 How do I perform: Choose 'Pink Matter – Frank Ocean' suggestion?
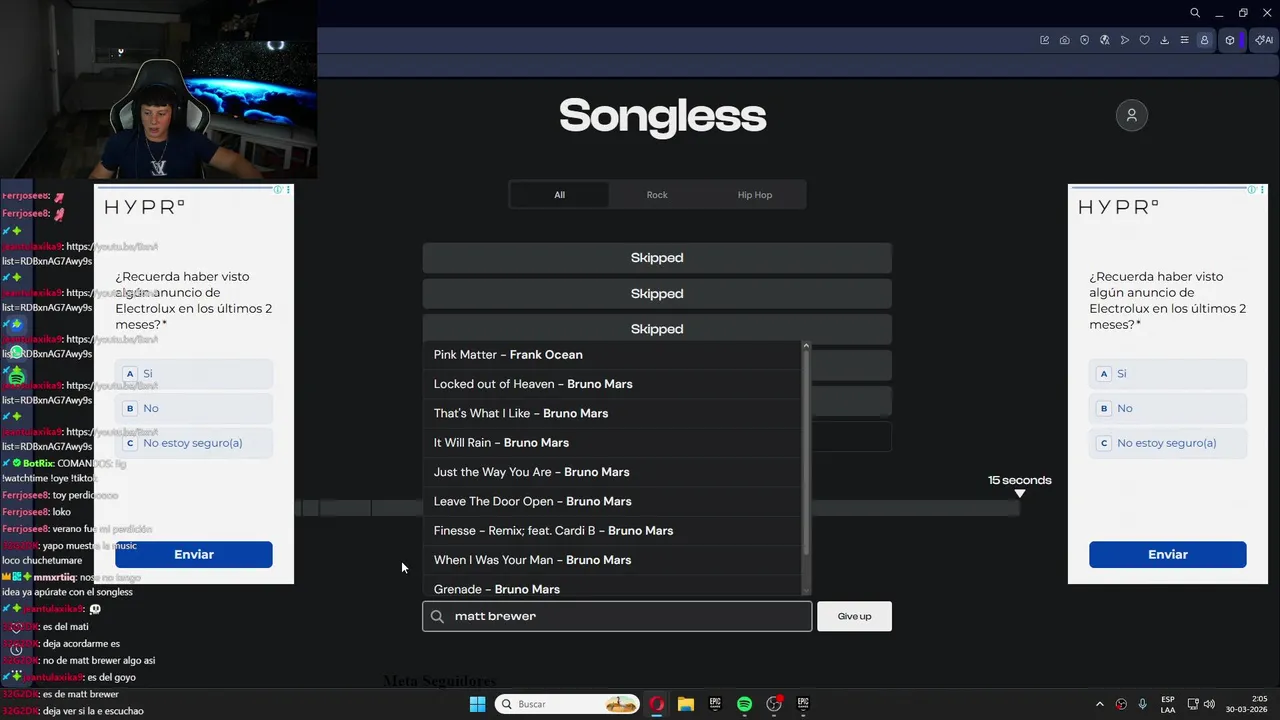pyautogui.click(x=612, y=355)
